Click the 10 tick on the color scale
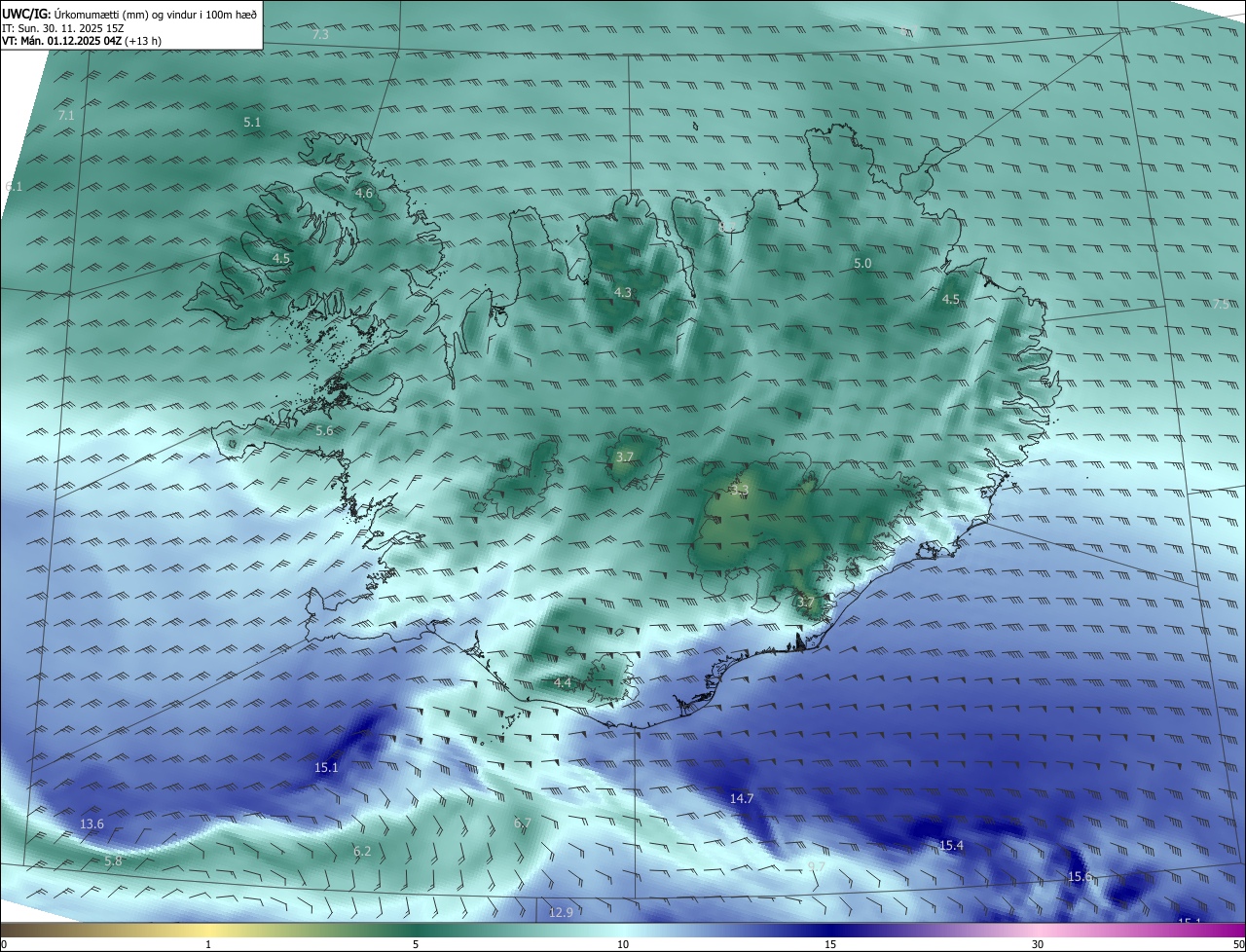Viewport: 1246px width, 952px height. point(623,944)
